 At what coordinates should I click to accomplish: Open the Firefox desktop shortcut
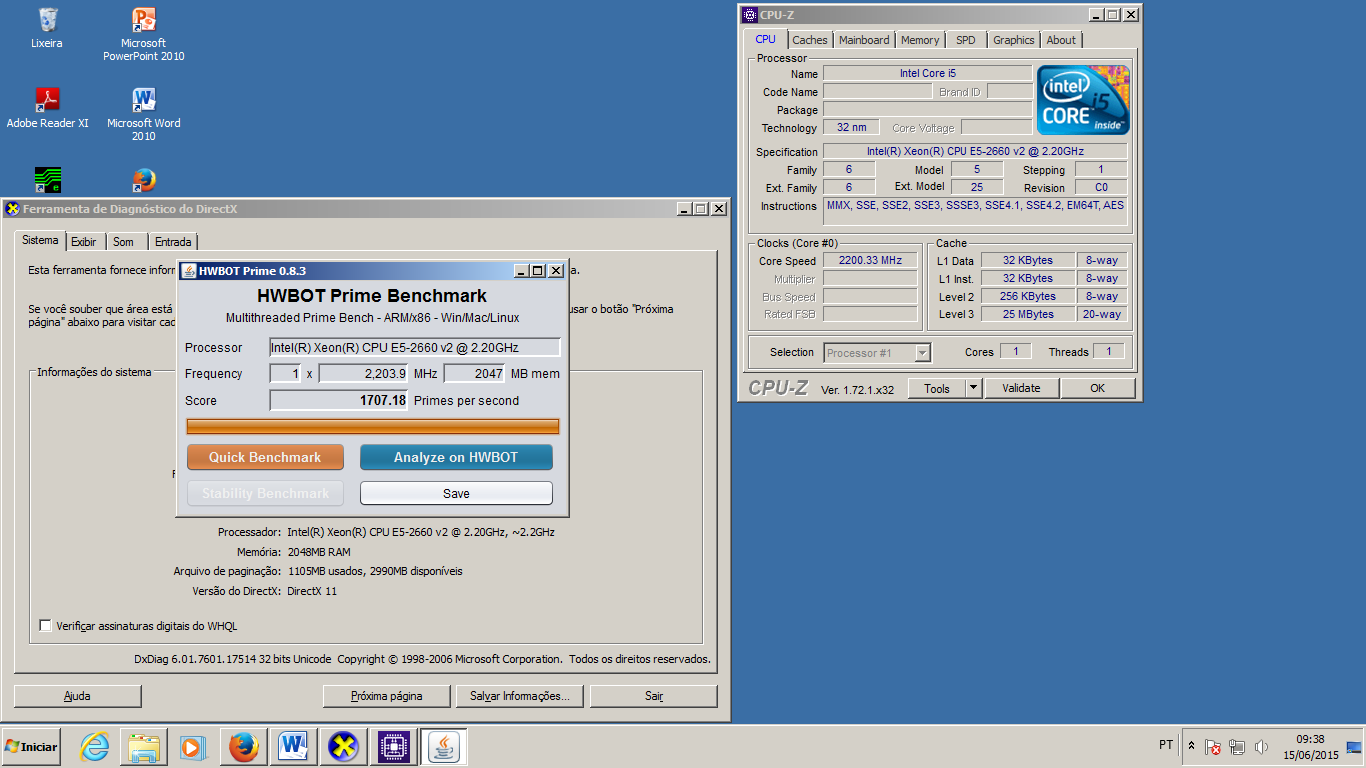tap(144, 180)
